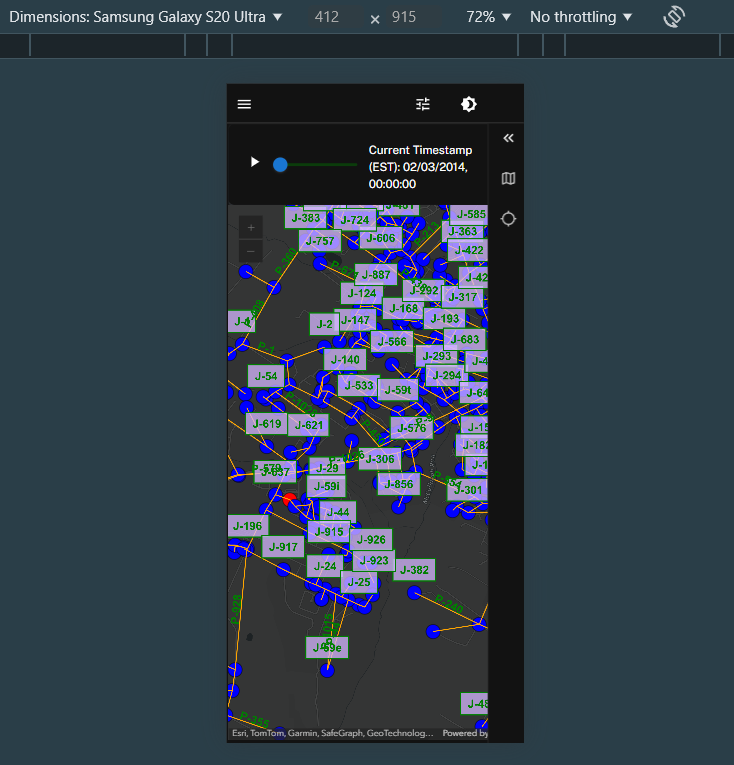734x765 pixels.
Task: Zoom out on the map
Action: tap(251, 251)
